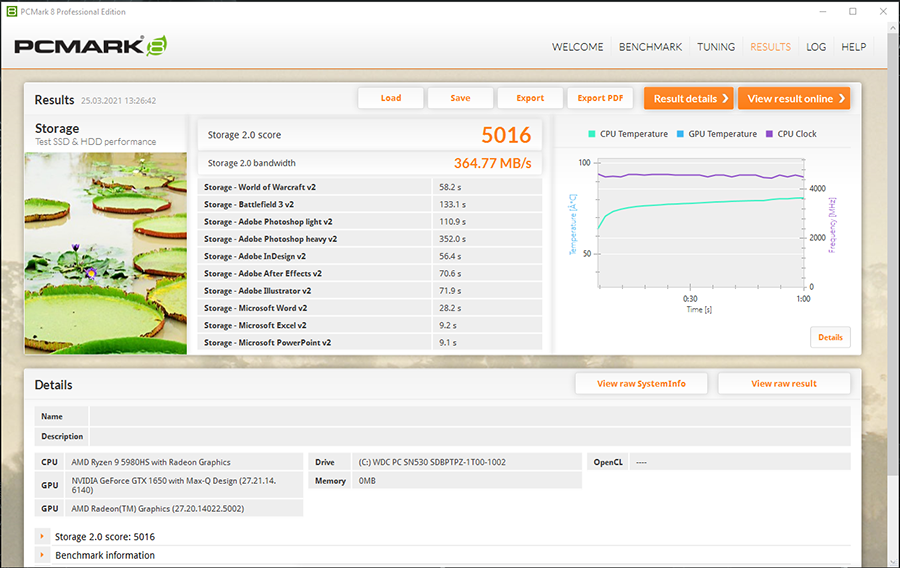900x568 pixels.
Task: Select the Storage - World of Warcraft v2 row
Action: (370, 187)
